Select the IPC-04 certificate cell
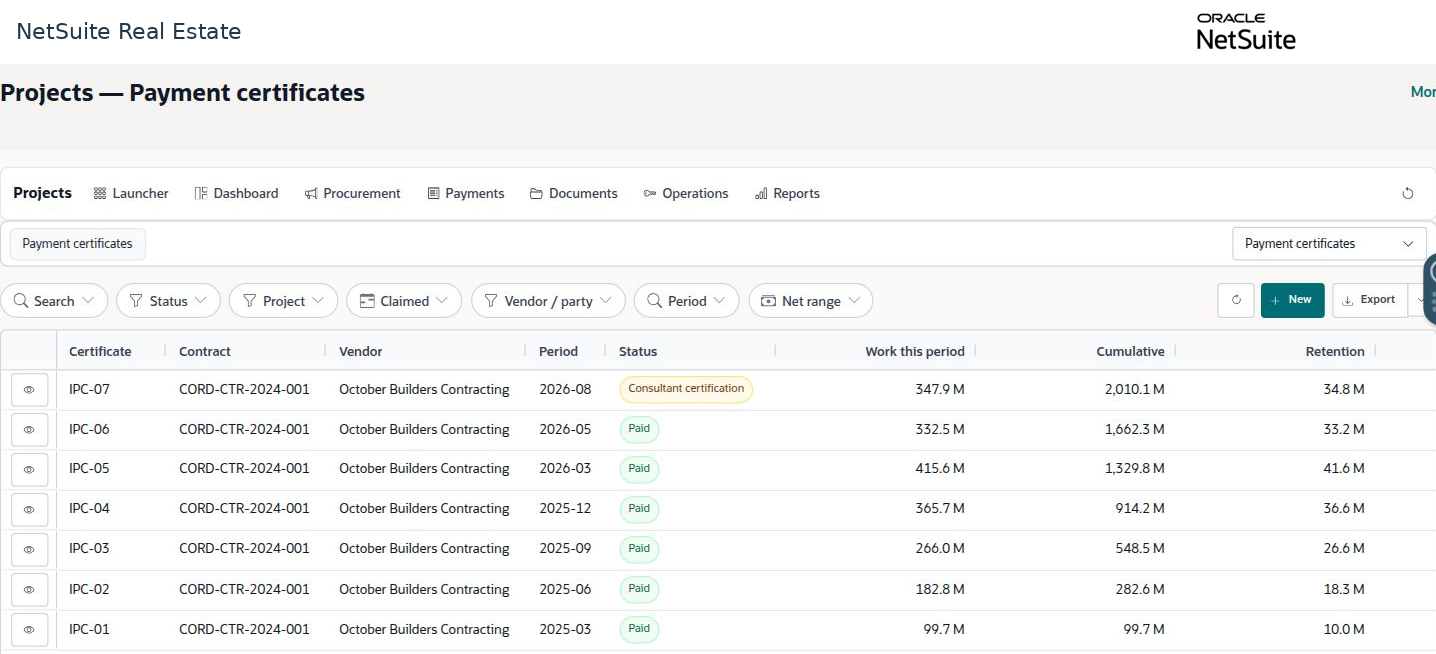The image size is (1436, 654). (x=89, y=509)
